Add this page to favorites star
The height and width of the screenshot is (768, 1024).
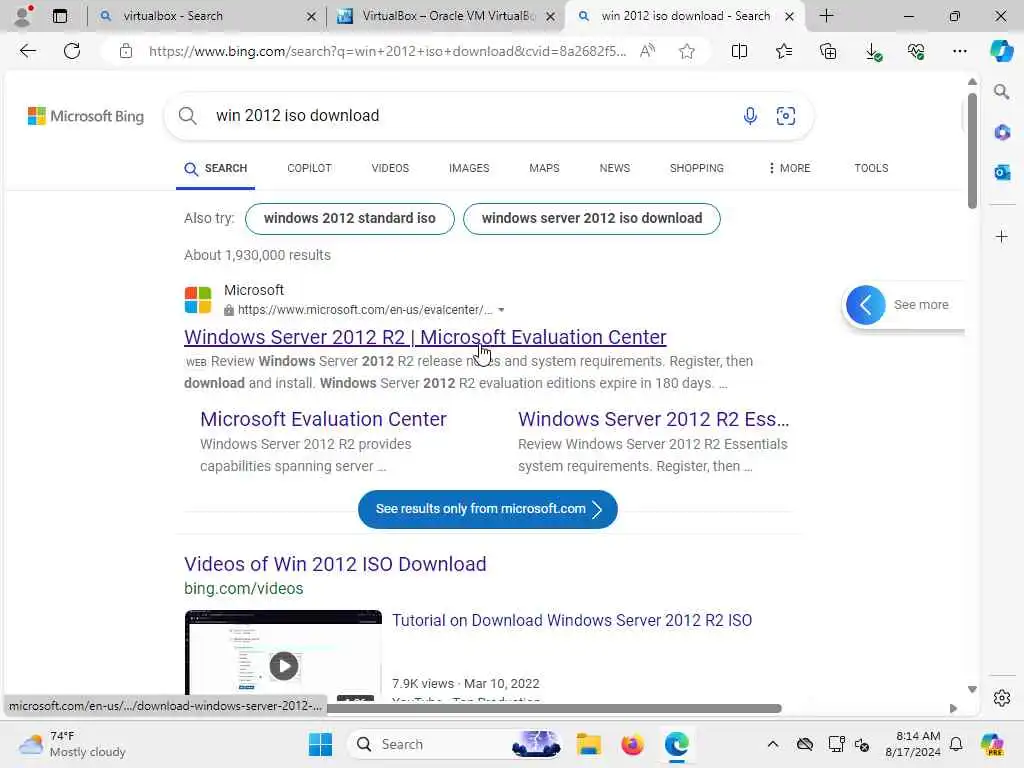[686, 51]
